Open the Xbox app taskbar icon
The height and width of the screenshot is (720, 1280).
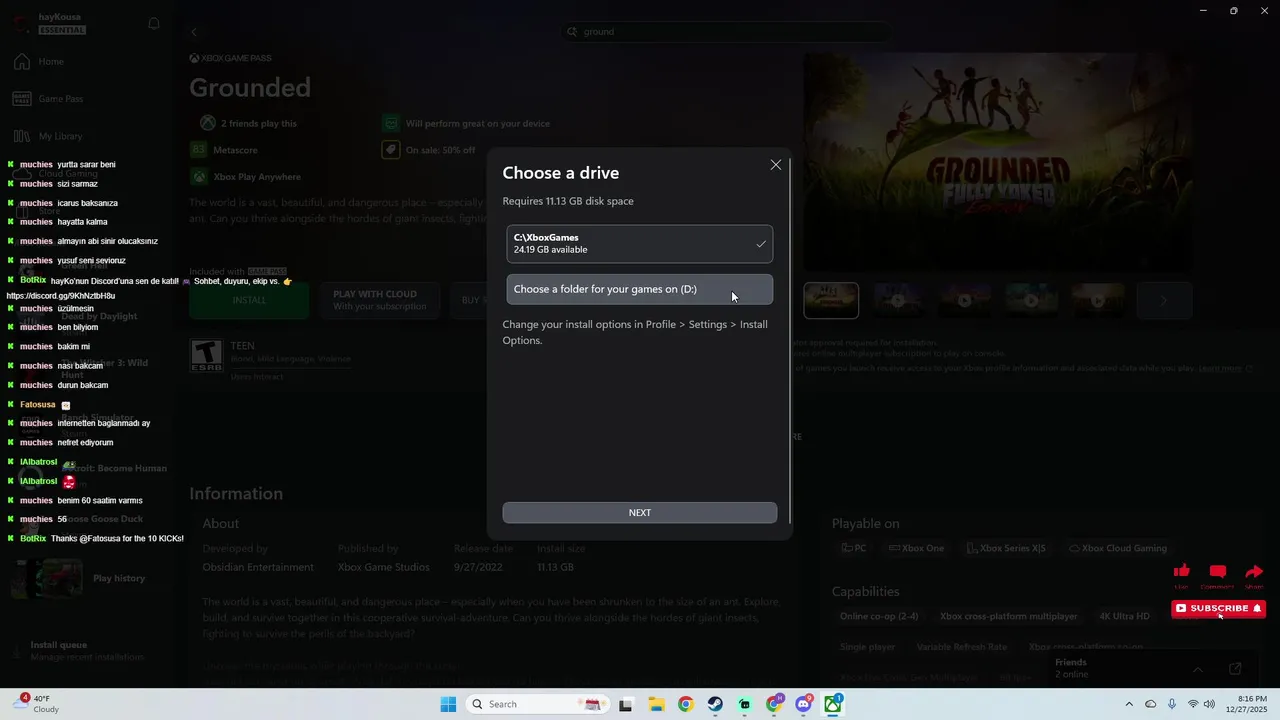click(833, 704)
